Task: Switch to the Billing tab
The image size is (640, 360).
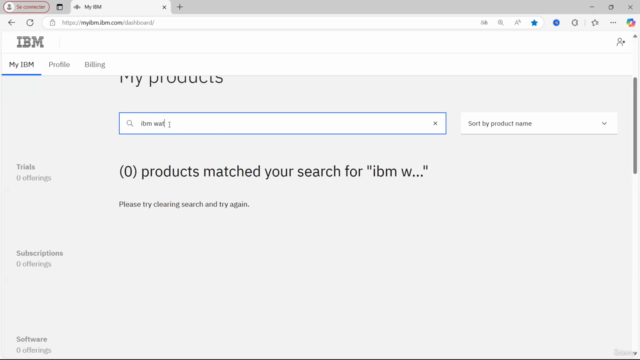Action: pos(95,64)
